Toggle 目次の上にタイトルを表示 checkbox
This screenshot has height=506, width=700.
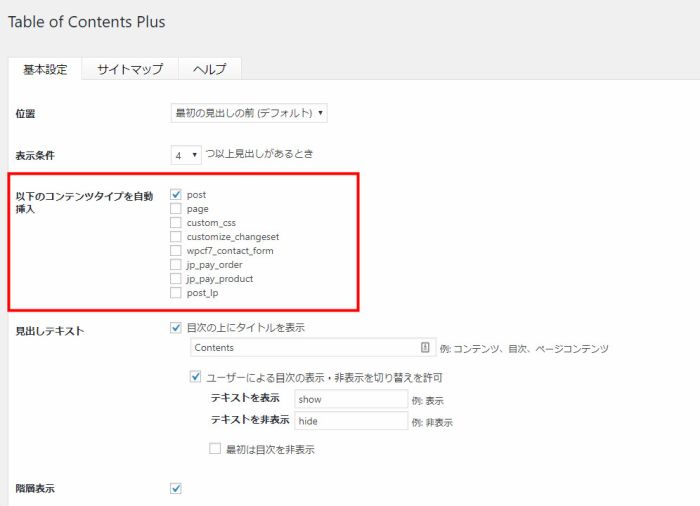(x=176, y=328)
